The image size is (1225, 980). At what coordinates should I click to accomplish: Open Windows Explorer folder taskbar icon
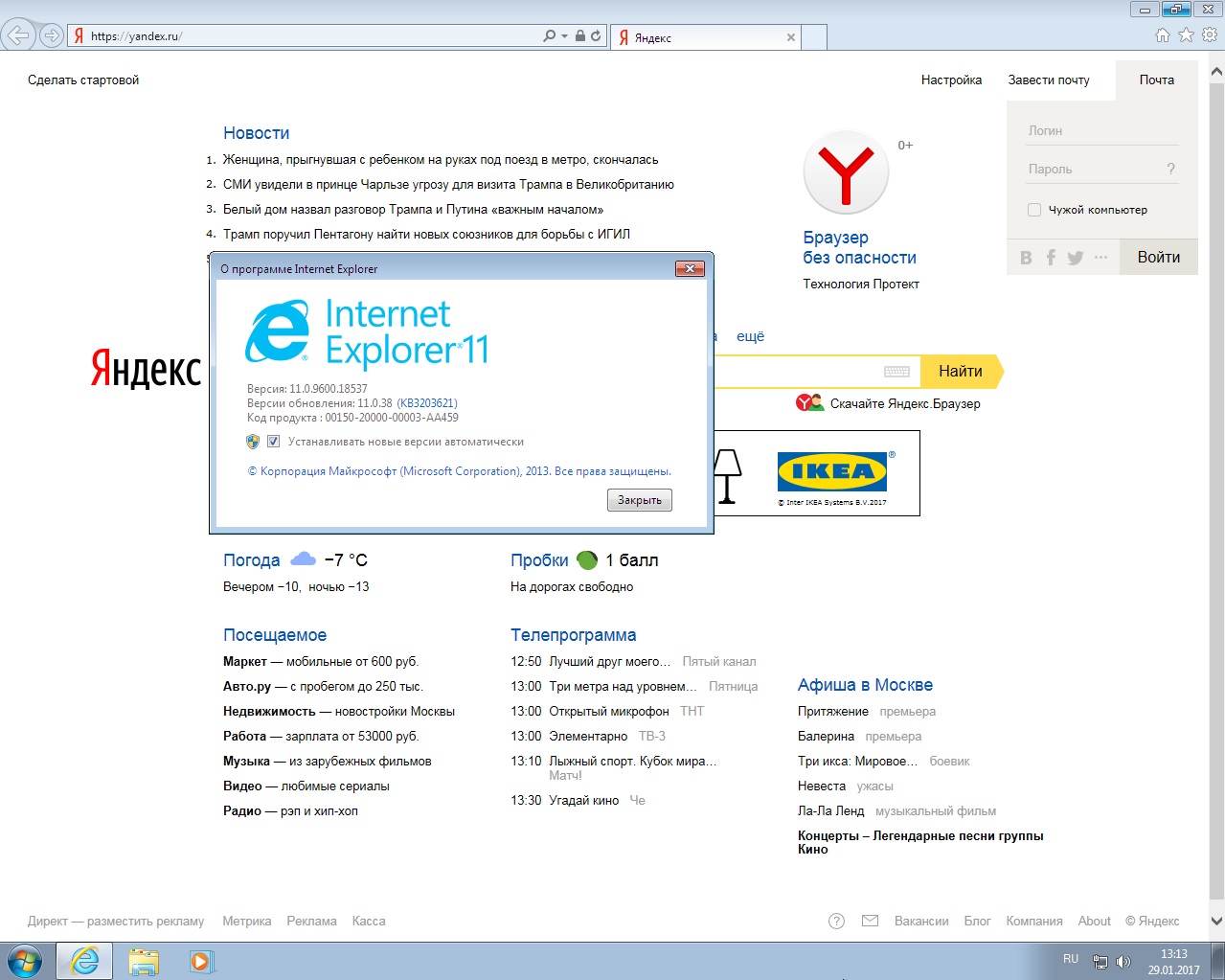144,961
